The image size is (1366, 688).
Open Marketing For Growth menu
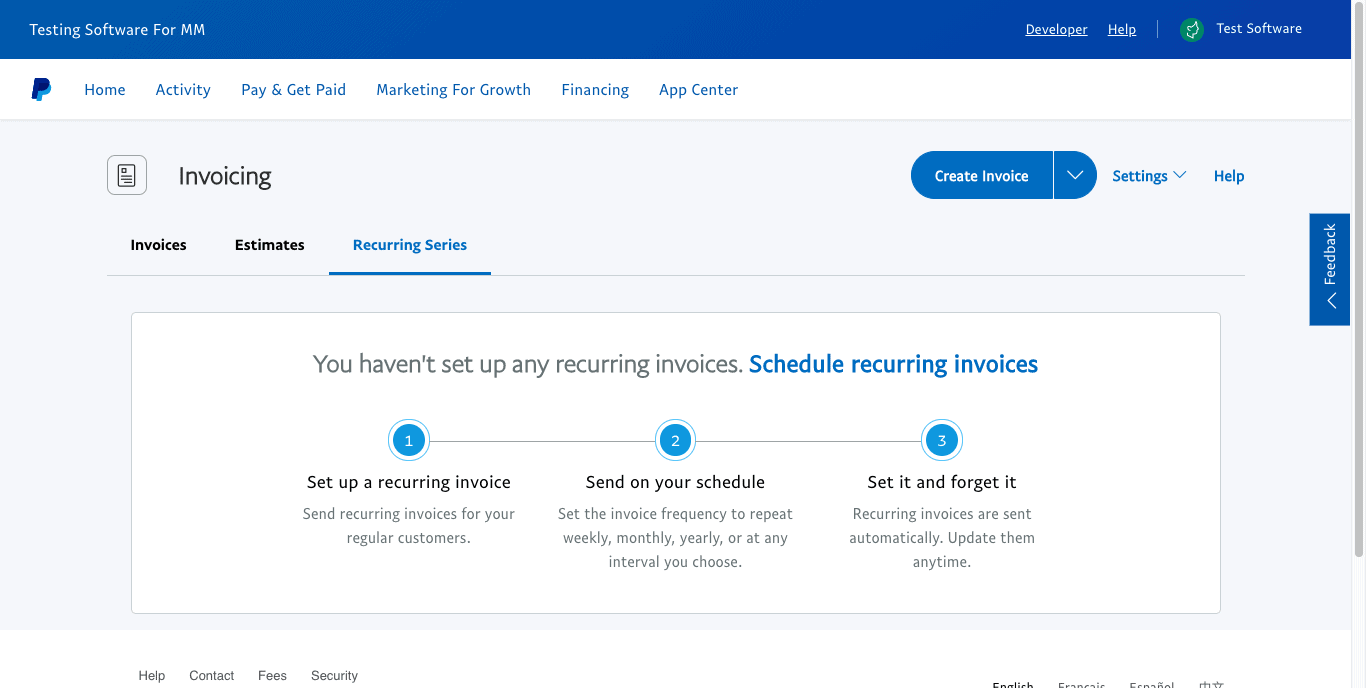pyautogui.click(x=453, y=89)
